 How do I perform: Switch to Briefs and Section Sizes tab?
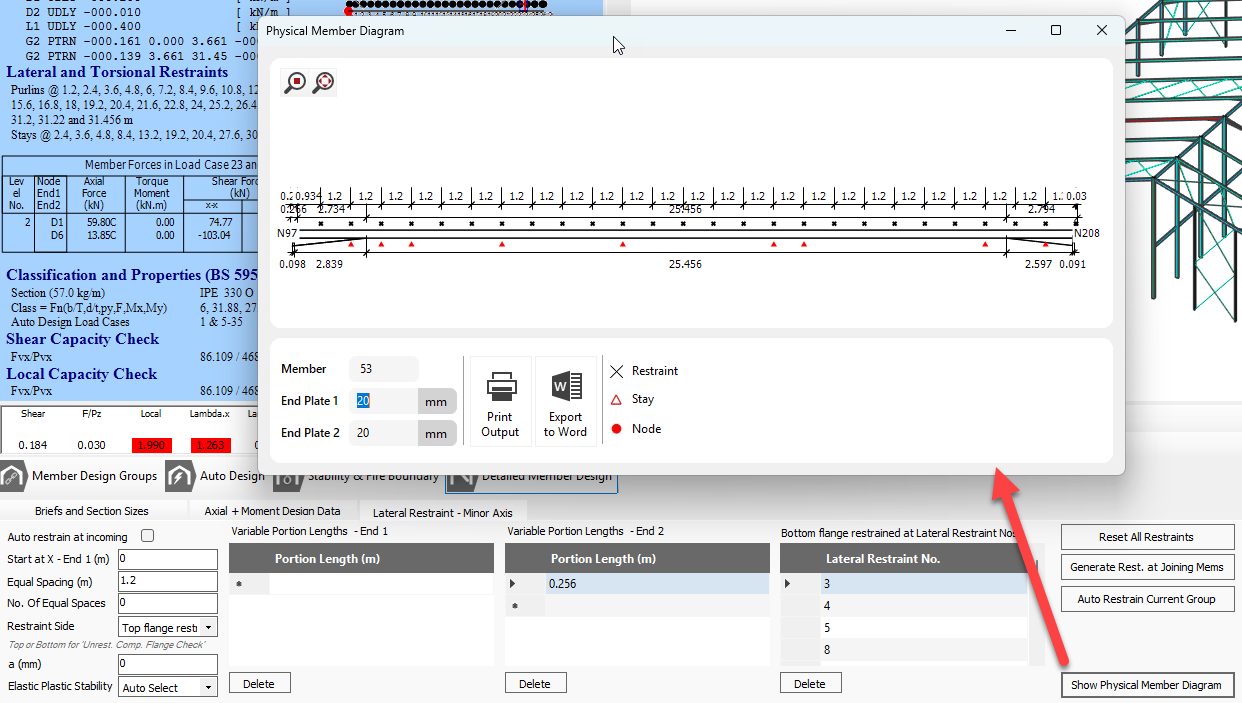[x=92, y=511]
